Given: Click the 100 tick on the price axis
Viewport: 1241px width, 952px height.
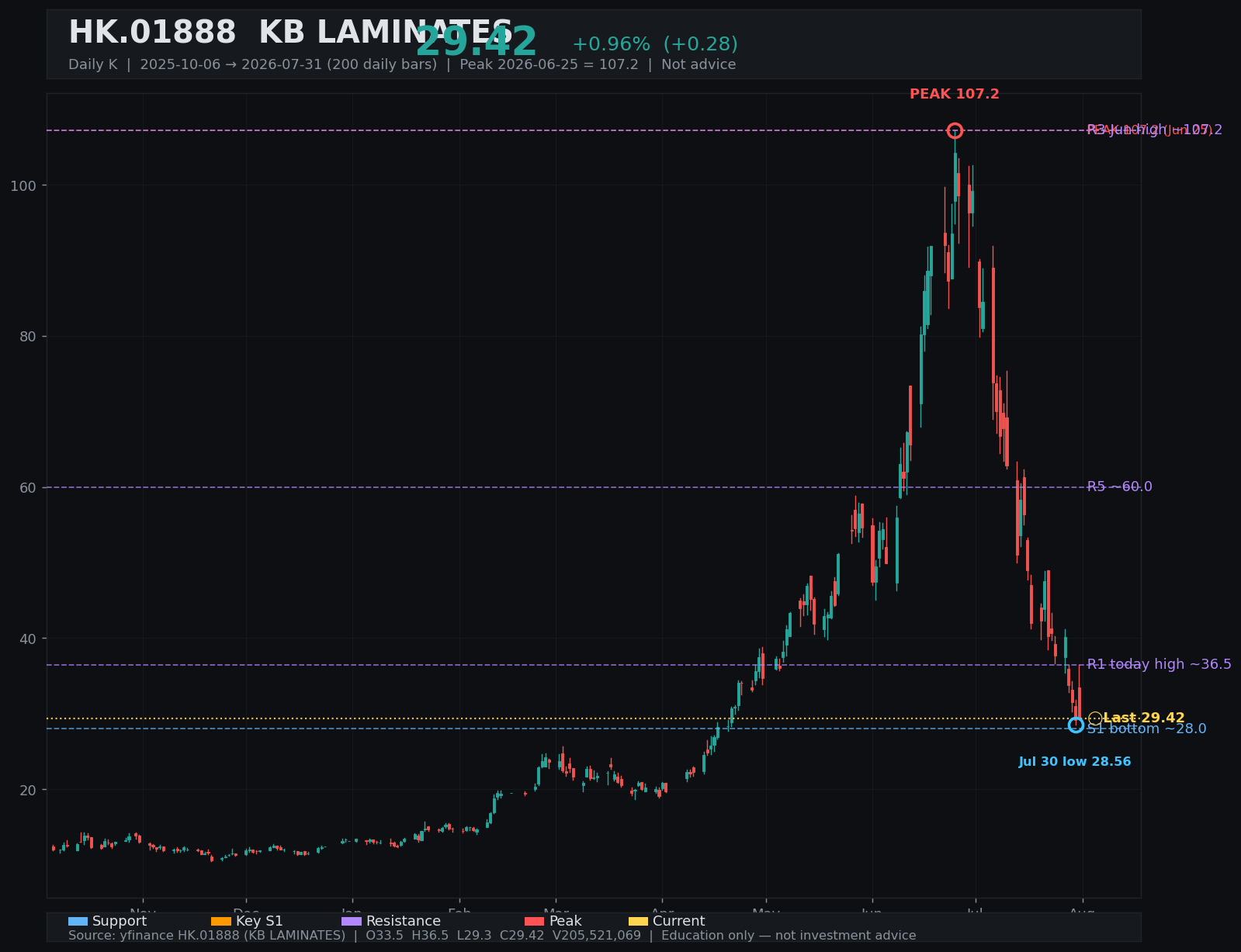Looking at the screenshot, I should pyautogui.click(x=25, y=185).
